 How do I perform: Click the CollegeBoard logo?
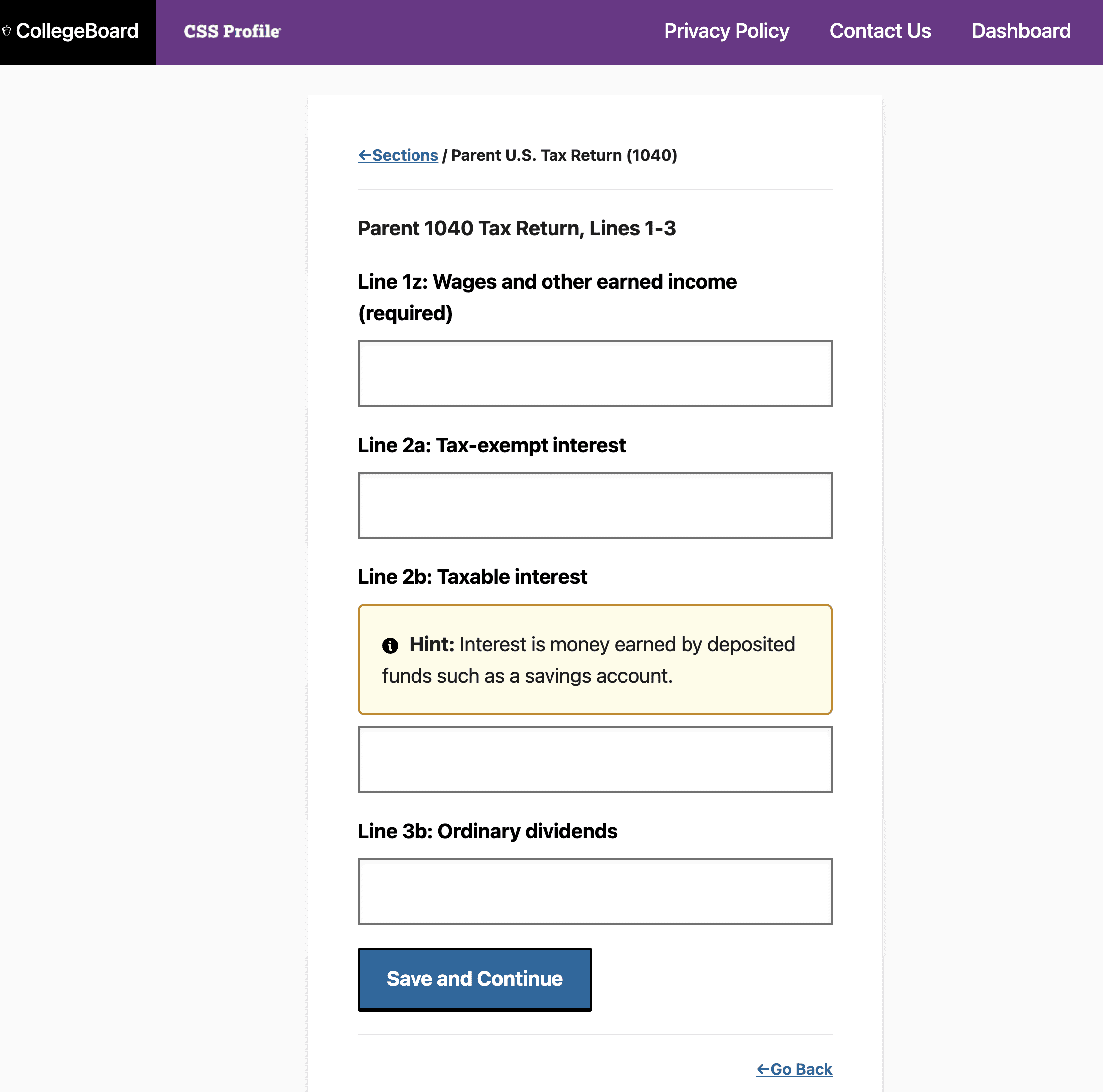(x=70, y=31)
